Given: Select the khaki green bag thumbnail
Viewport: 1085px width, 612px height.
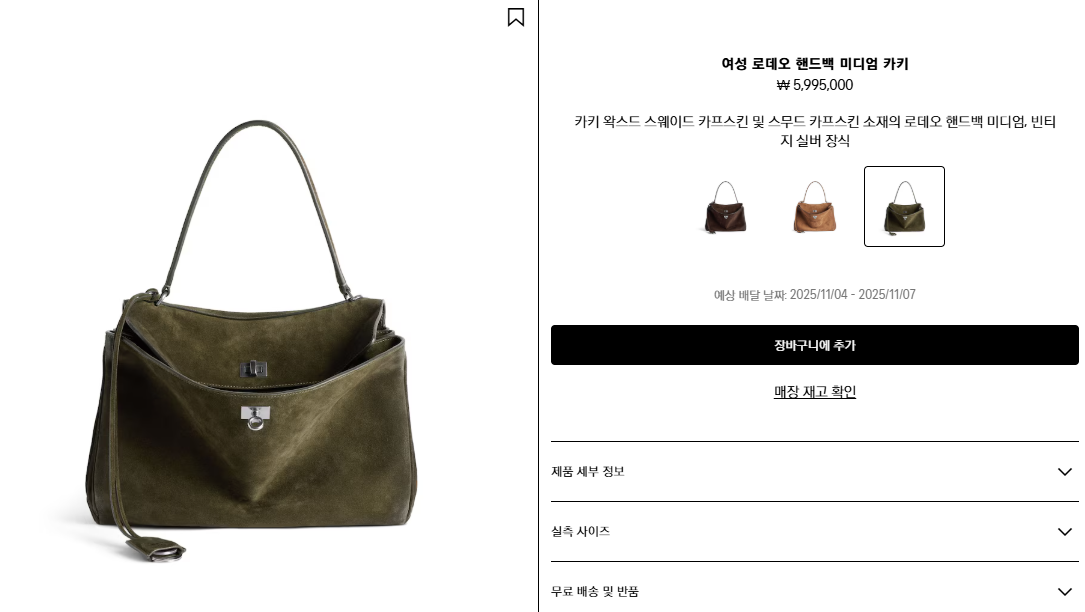Looking at the screenshot, I should pos(904,206).
